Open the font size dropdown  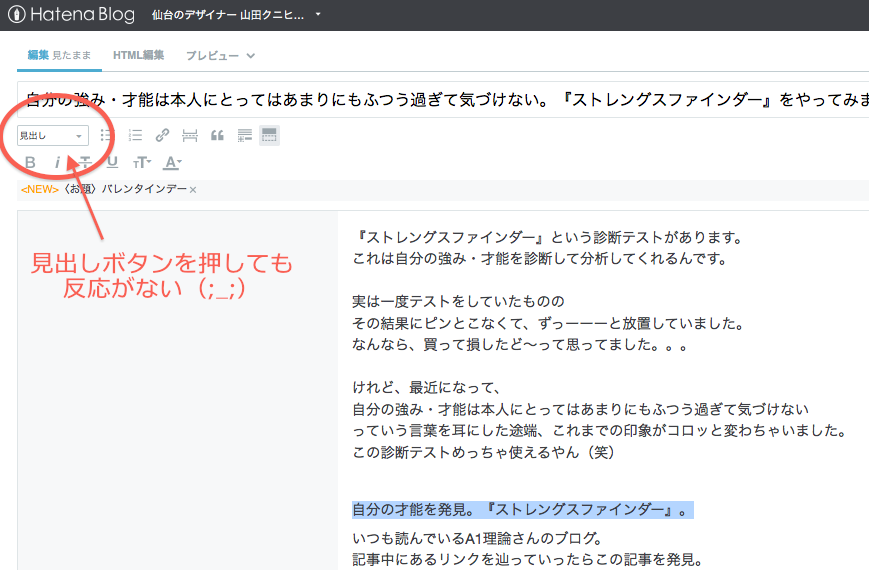point(142,162)
